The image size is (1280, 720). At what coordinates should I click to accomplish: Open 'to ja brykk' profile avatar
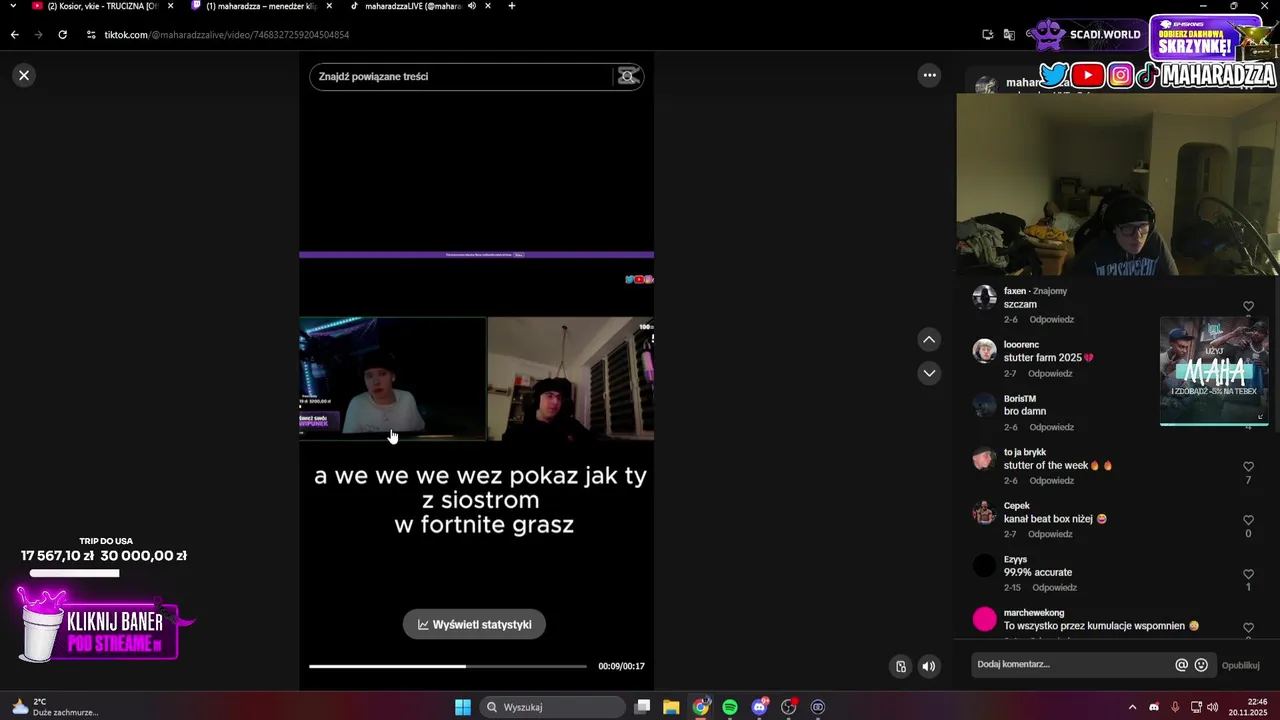[985, 459]
